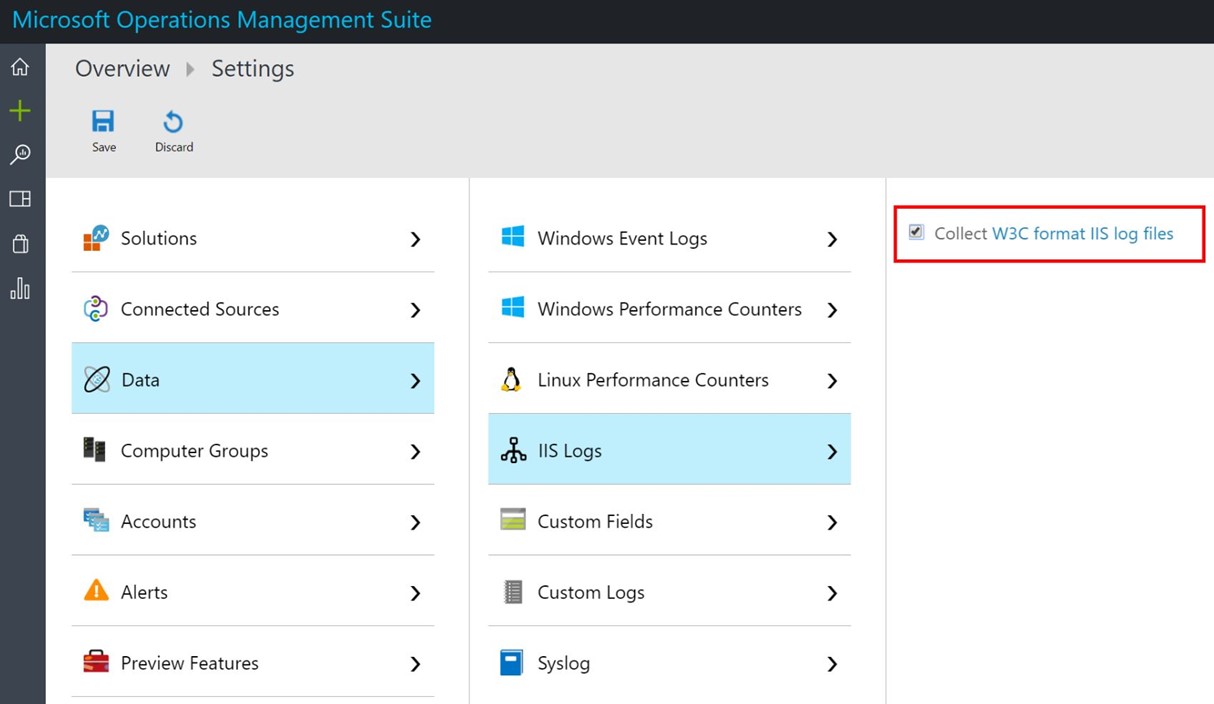Image resolution: width=1214 pixels, height=704 pixels.
Task: Open the Custom Logs data item
Action: click(x=669, y=592)
